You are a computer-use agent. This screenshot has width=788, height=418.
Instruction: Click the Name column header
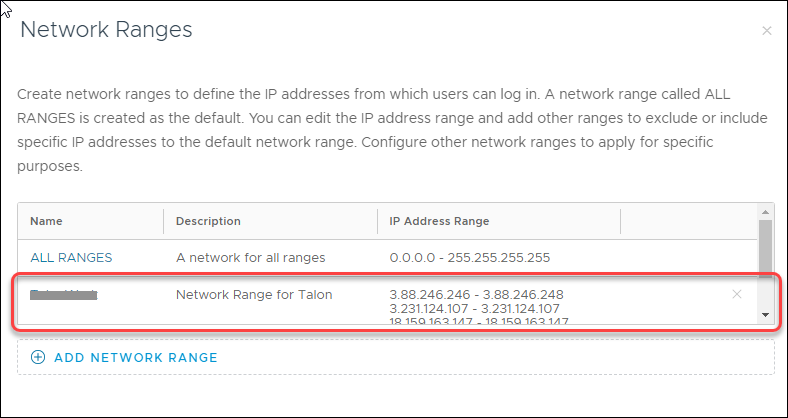(x=46, y=221)
